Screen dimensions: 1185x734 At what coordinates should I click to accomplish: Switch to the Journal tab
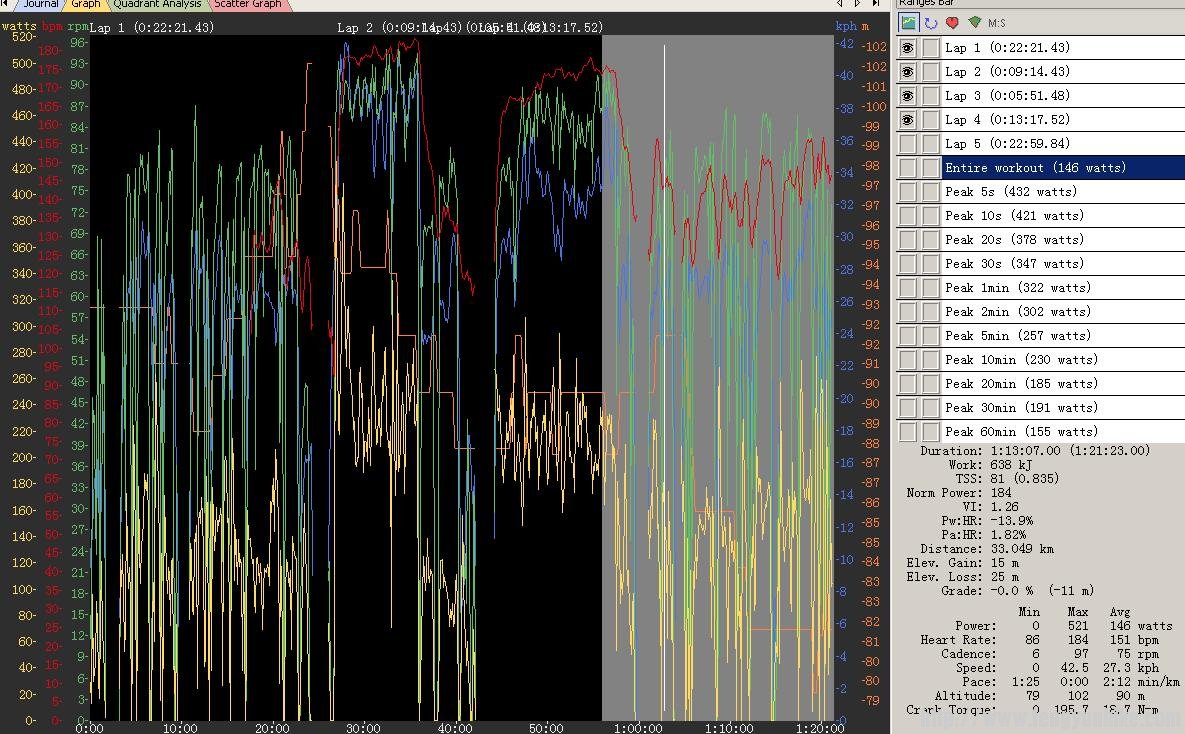click(x=40, y=4)
